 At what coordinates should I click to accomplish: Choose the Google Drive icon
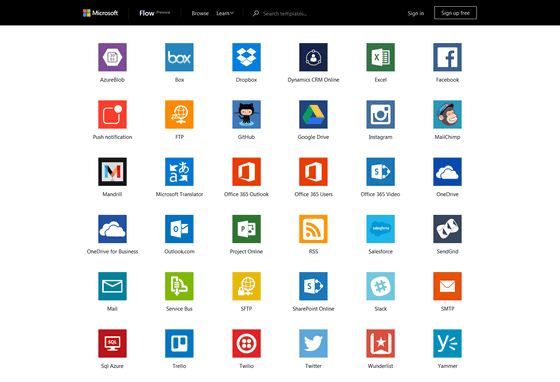pos(313,114)
